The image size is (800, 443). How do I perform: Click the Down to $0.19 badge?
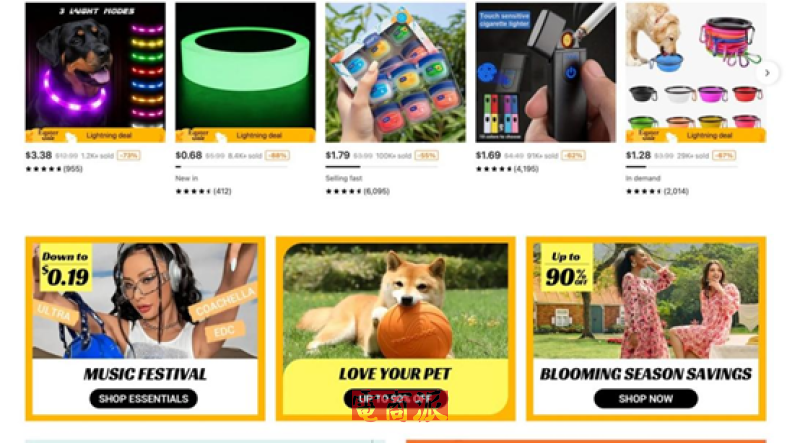coord(65,268)
